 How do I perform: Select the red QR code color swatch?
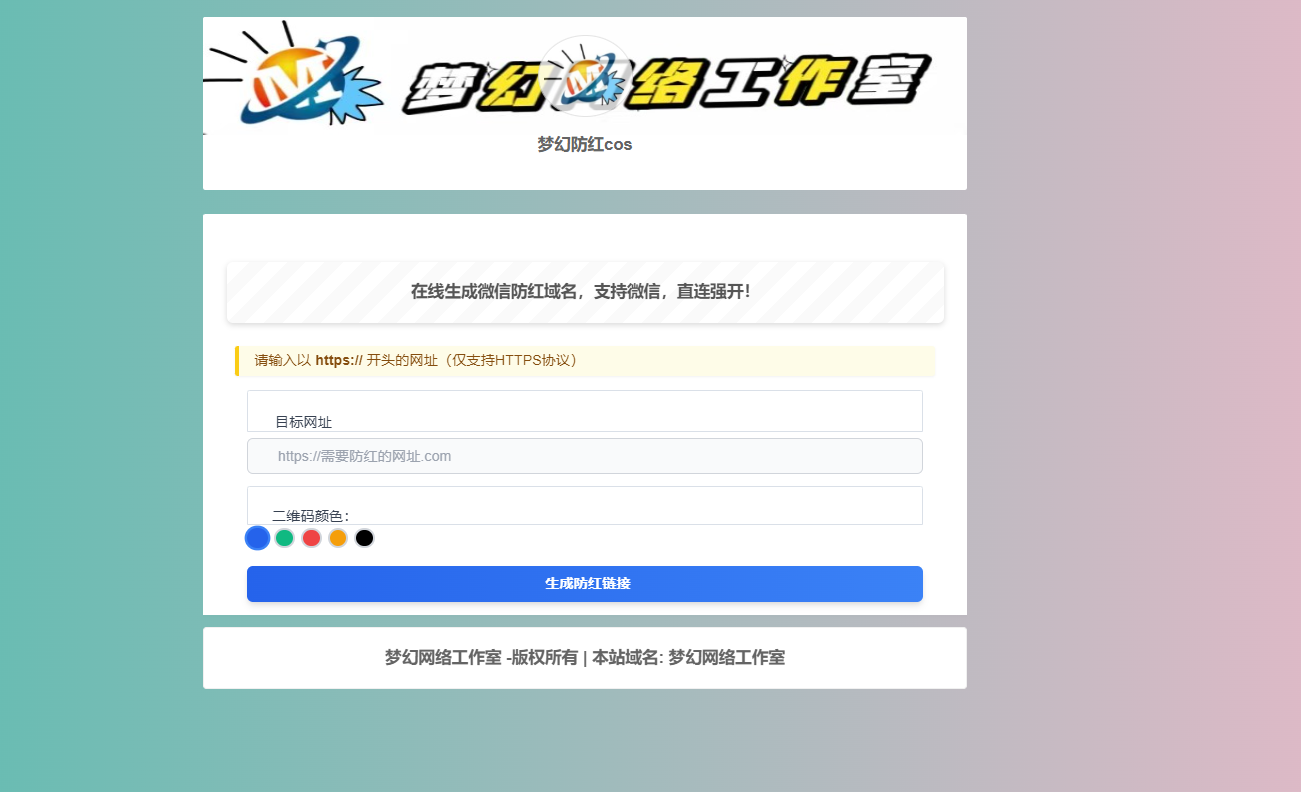click(311, 537)
